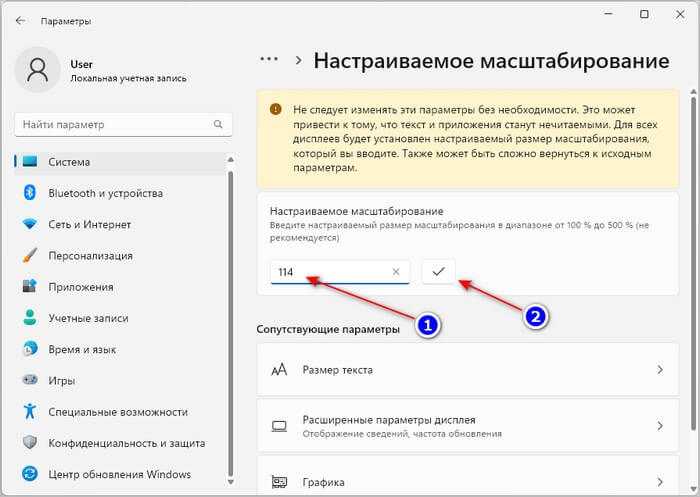Close the Параметры window
Screen dimensions: 700x497
click(680, 14)
